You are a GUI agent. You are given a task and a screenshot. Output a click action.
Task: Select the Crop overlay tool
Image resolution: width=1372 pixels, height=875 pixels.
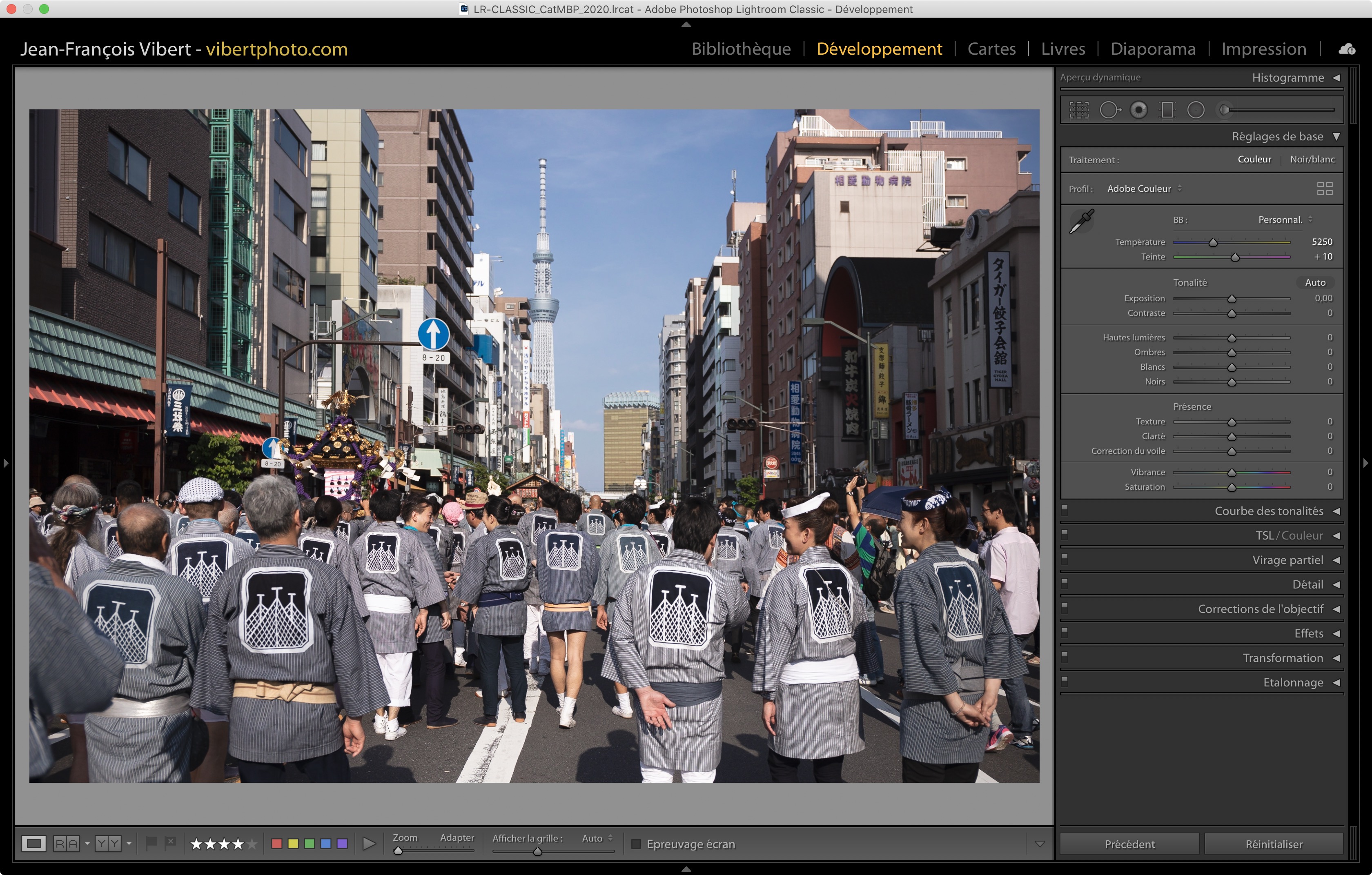coord(1078,110)
